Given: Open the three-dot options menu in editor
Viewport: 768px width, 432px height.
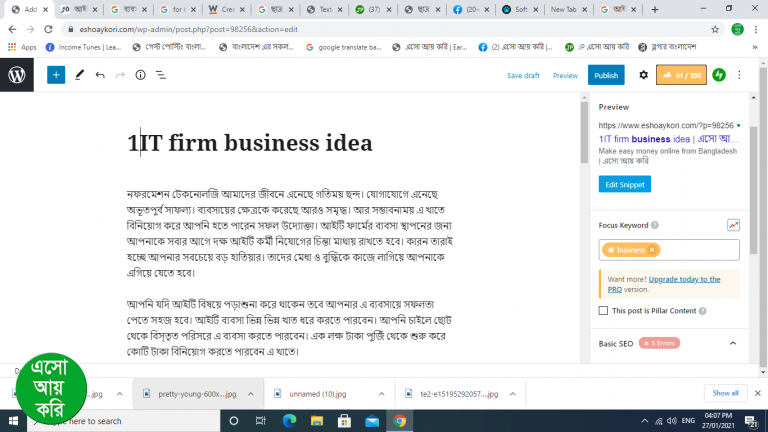Looking at the screenshot, I should point(740,75).
